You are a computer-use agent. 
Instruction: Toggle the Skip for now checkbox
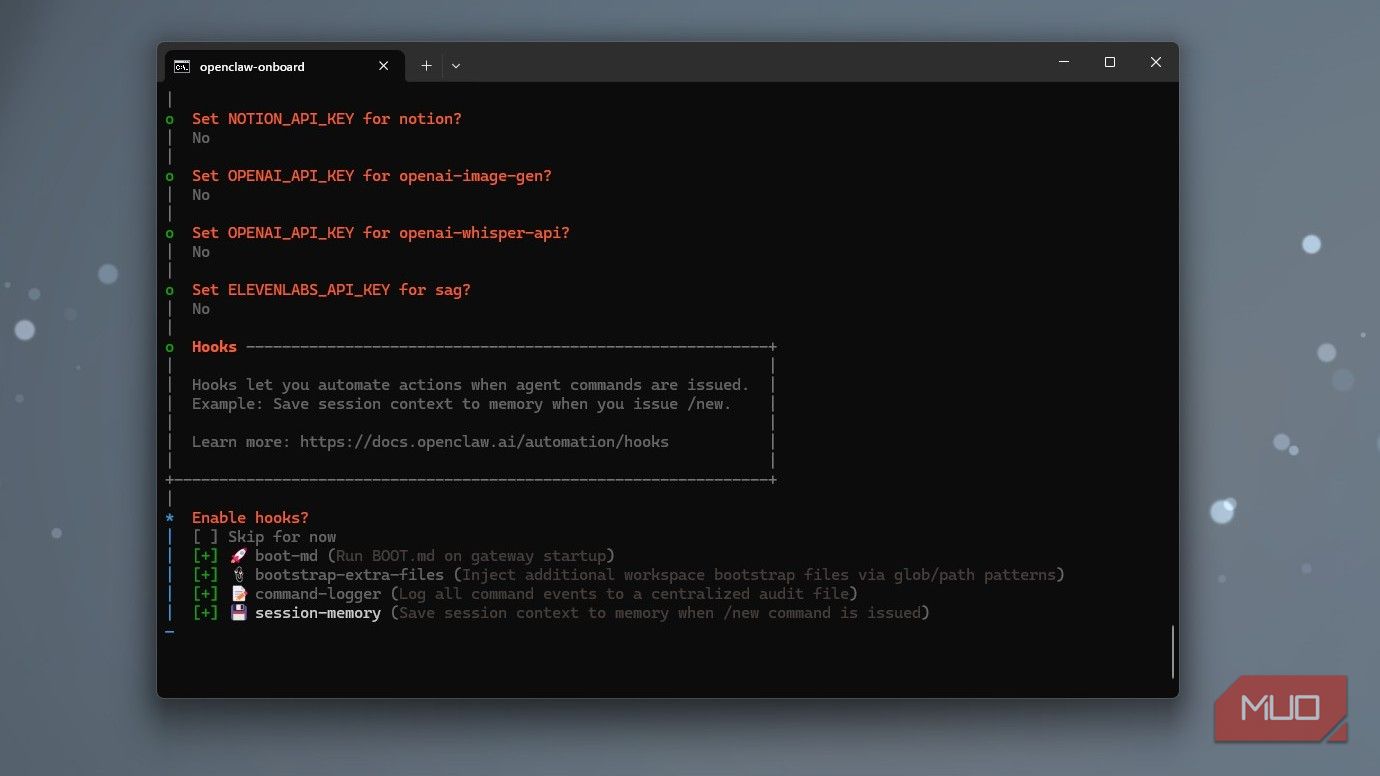pyautogui.click(x=205, y=537)
